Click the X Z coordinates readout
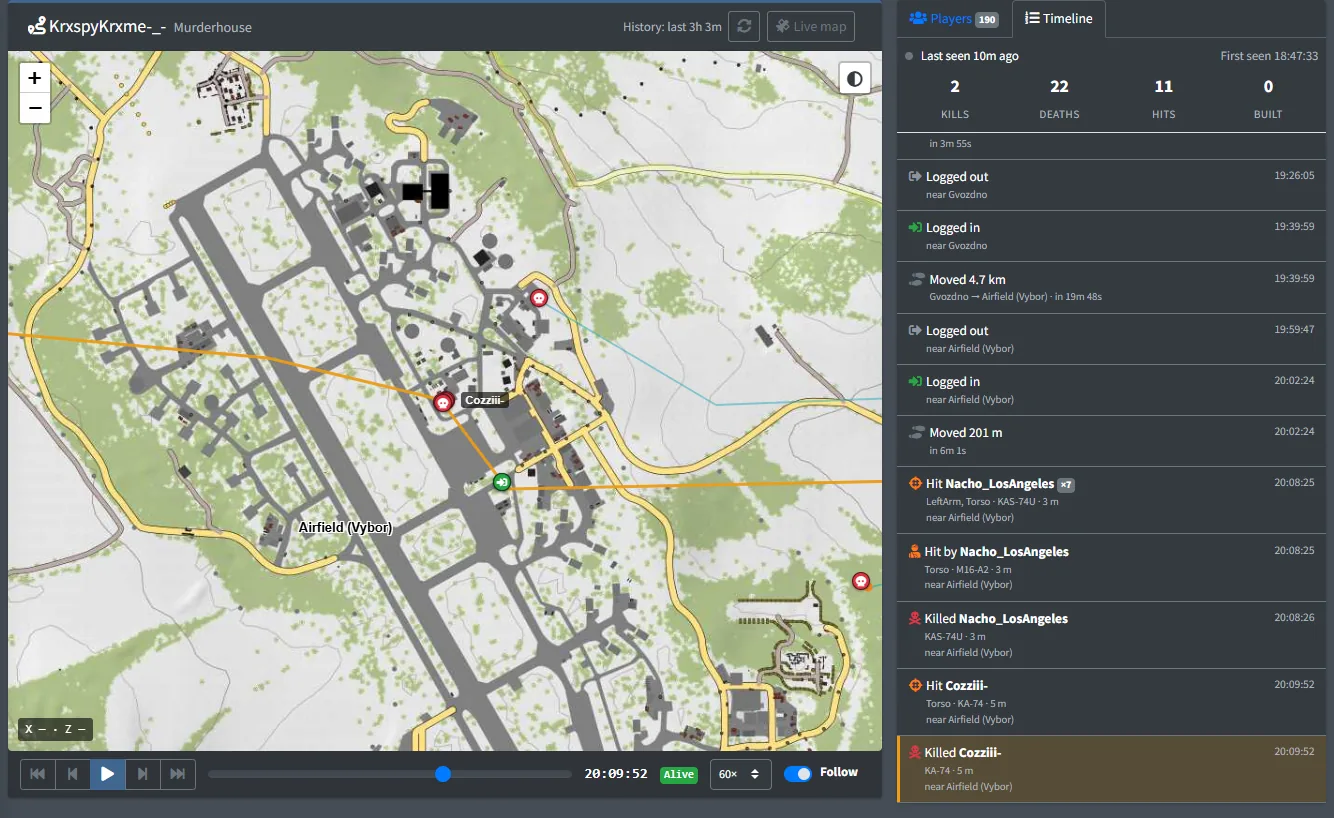 coord(55,729)
